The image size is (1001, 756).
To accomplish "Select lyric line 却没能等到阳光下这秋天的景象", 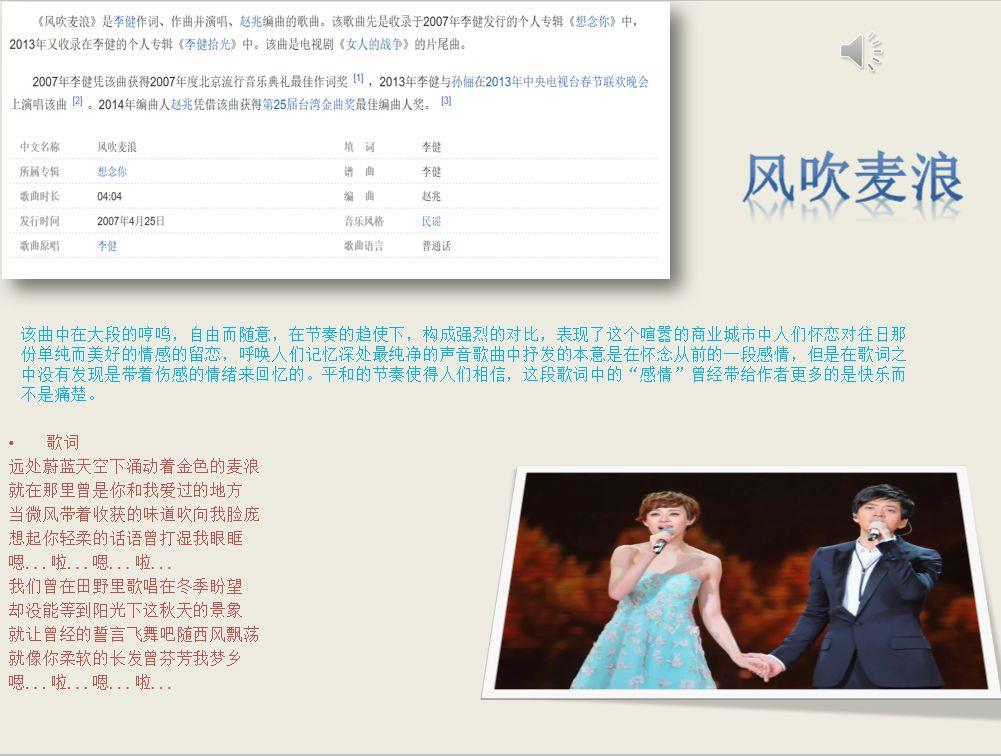I will [x=126, y=610].
